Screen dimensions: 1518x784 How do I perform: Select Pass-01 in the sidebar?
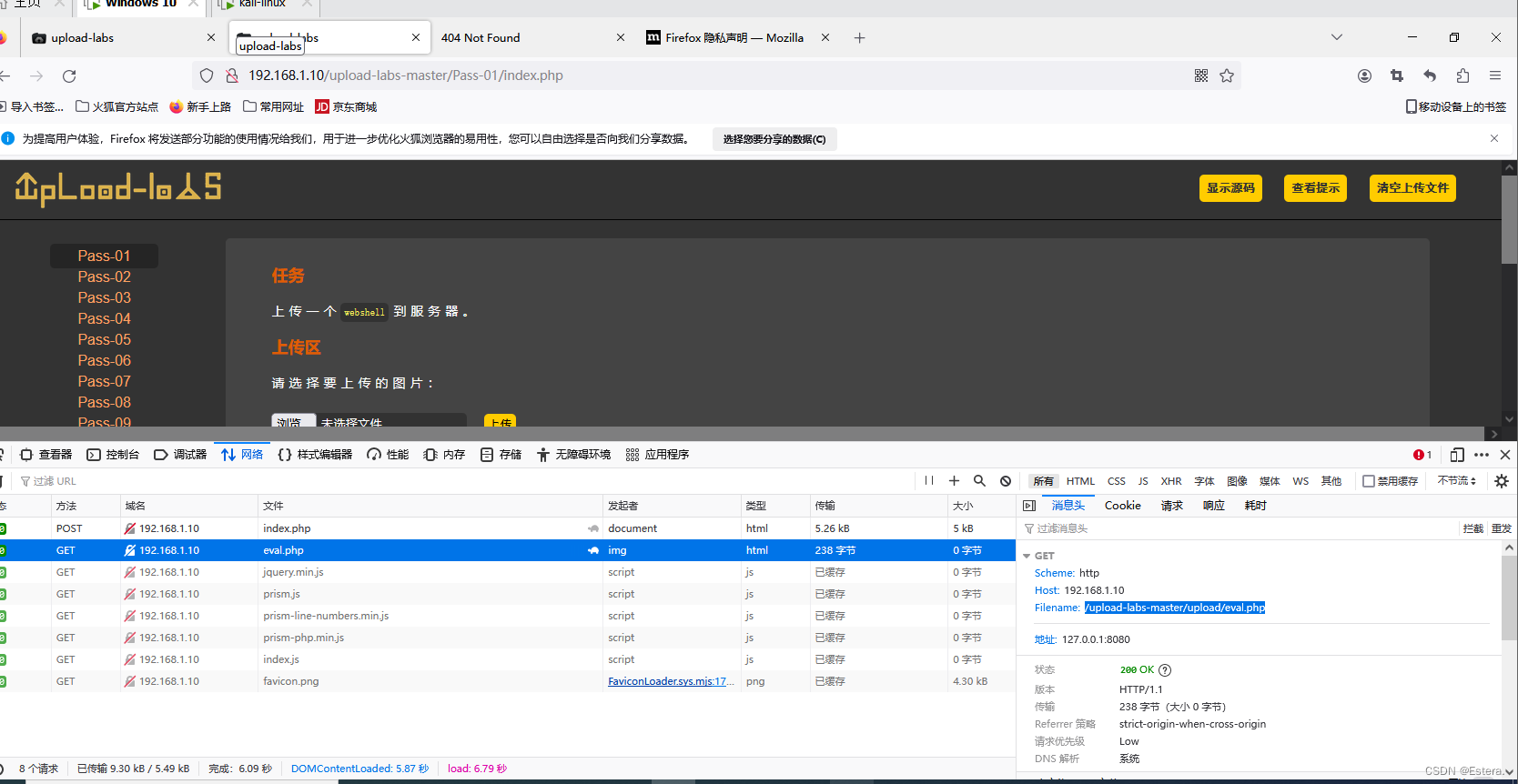104,256
